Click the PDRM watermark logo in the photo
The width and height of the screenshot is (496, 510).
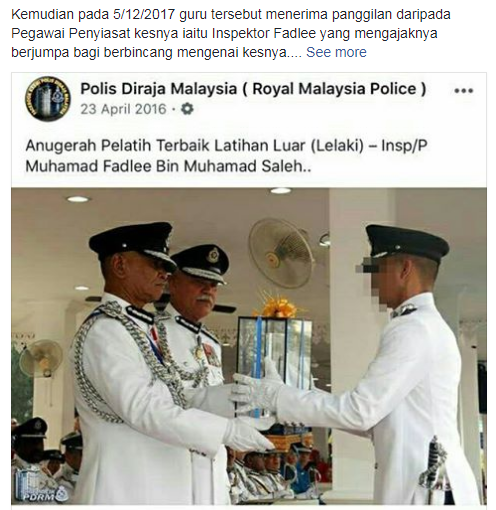click(42, 490)
